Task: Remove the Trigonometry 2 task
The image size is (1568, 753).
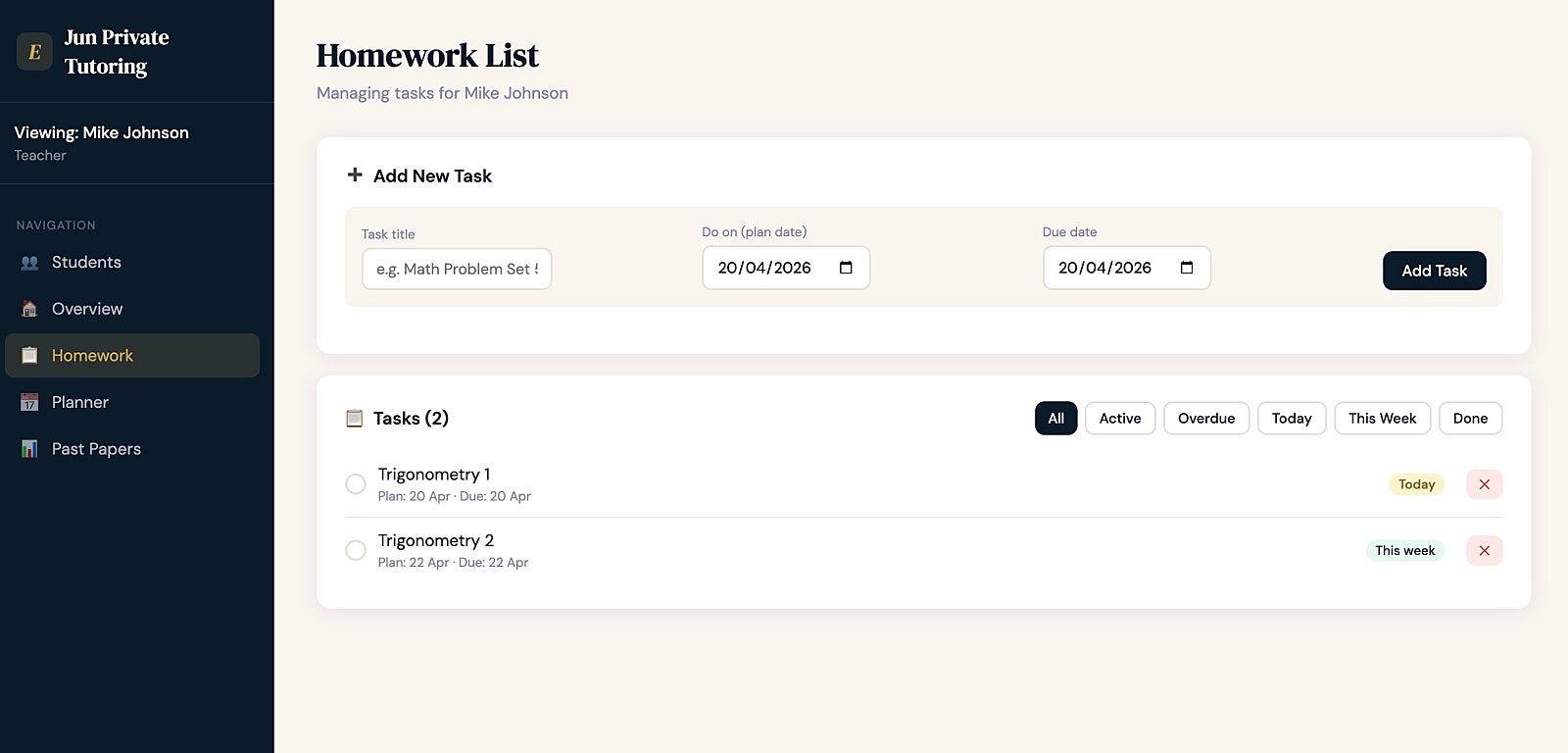Action: coord(1484,551)
